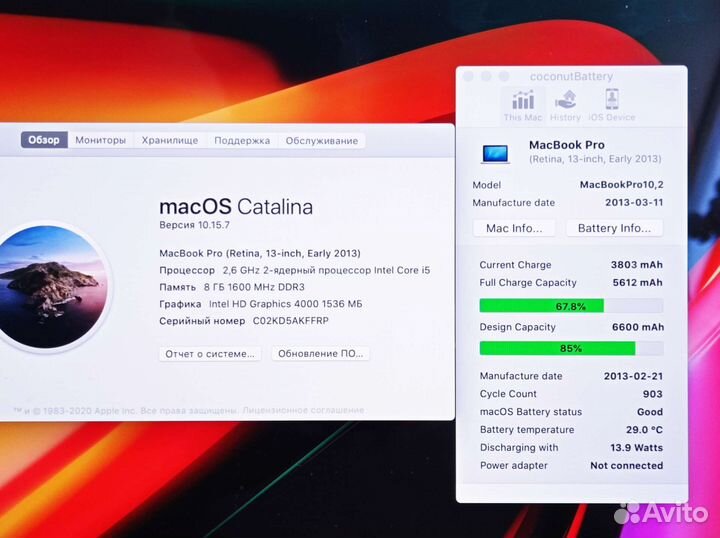
Task: Open the Поддержка tab
Action: coord(242,140)
